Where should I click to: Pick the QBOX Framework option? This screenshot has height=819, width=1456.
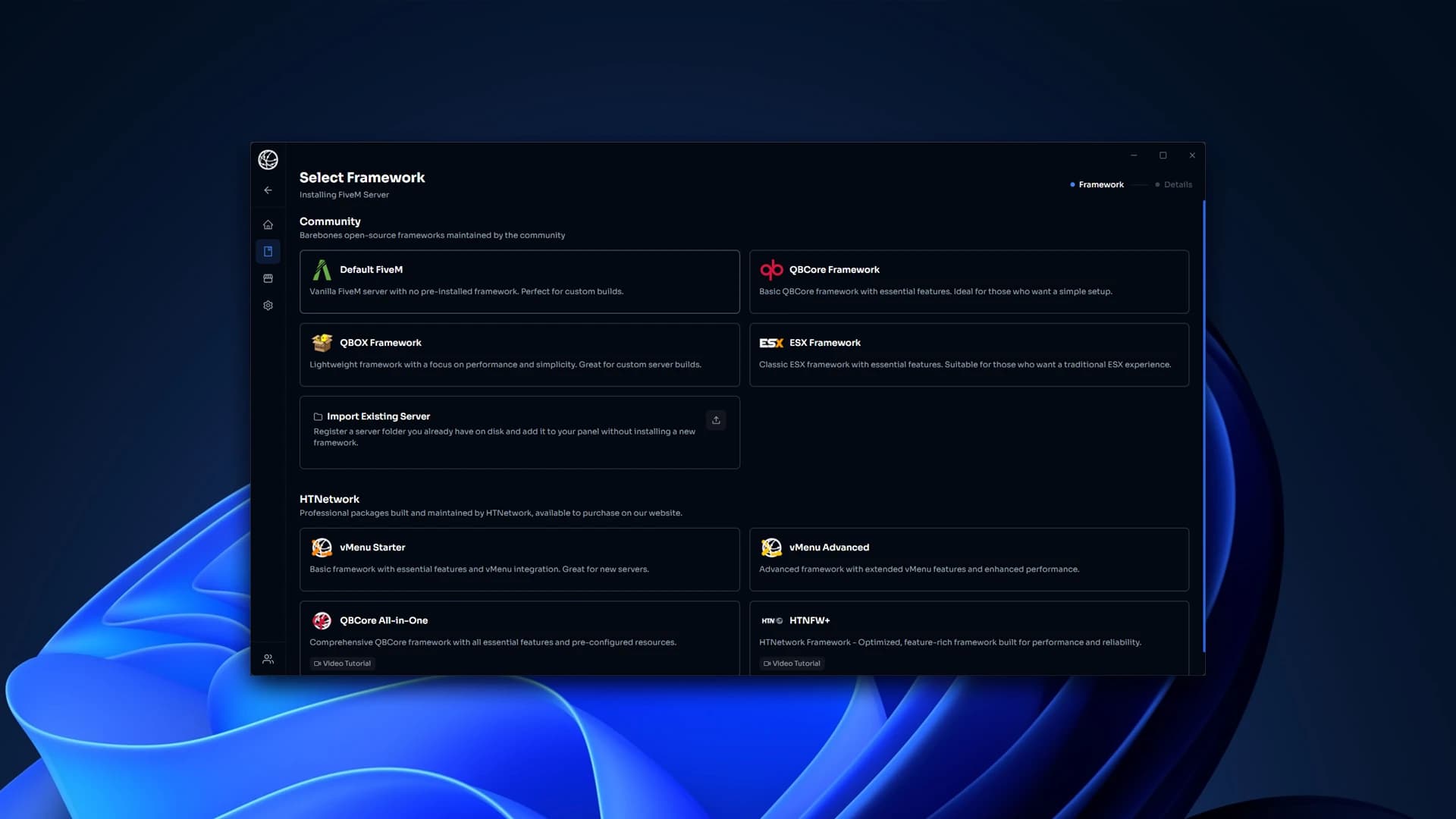(519, 355)
